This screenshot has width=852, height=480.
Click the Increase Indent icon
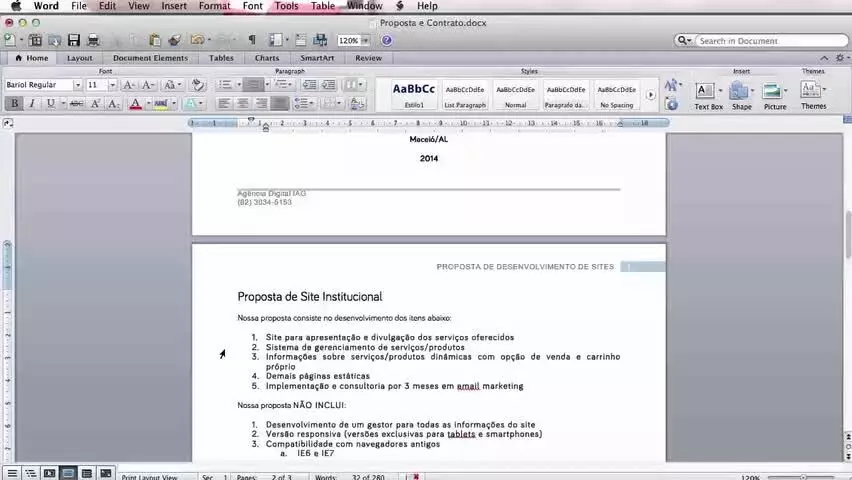pos(329,85)
